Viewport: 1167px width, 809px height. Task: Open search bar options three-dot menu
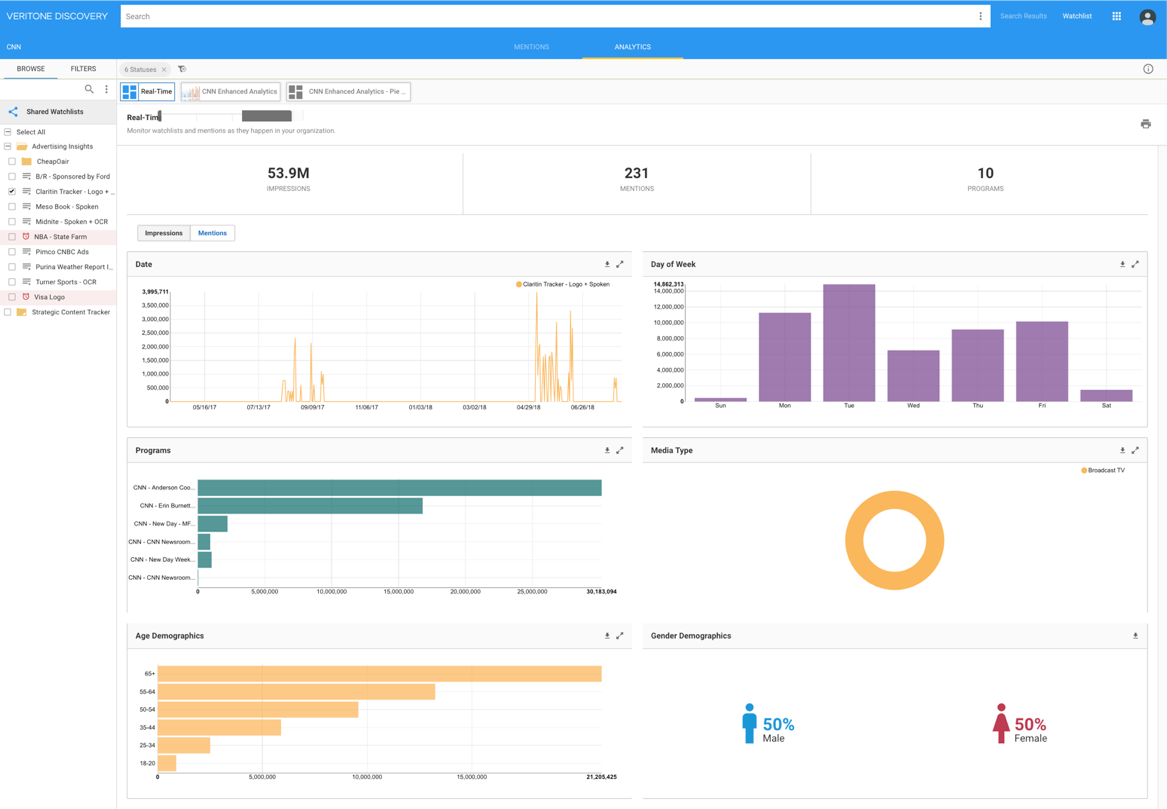(x=980, y=16)
